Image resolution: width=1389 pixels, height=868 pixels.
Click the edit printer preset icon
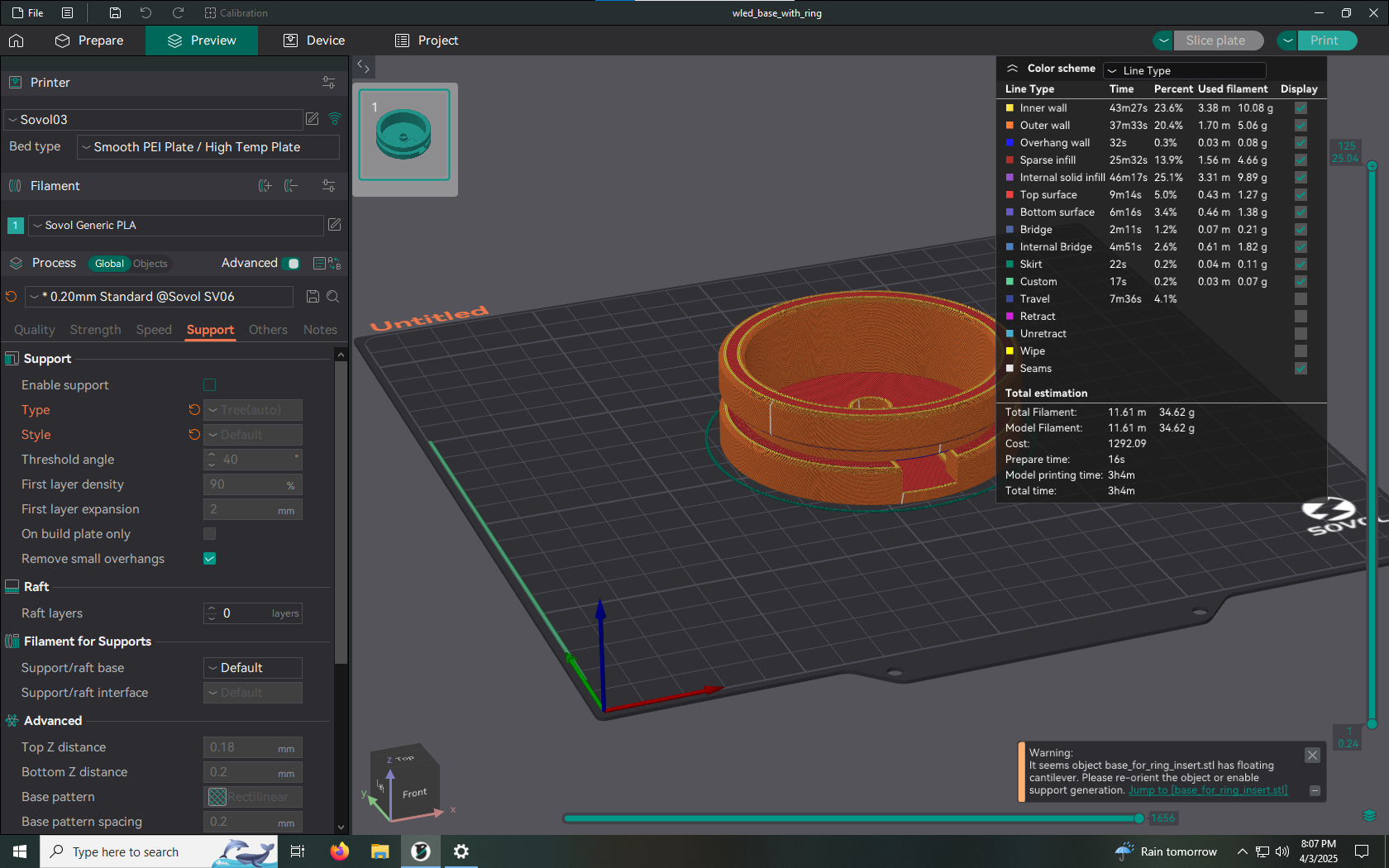[312, 119]
